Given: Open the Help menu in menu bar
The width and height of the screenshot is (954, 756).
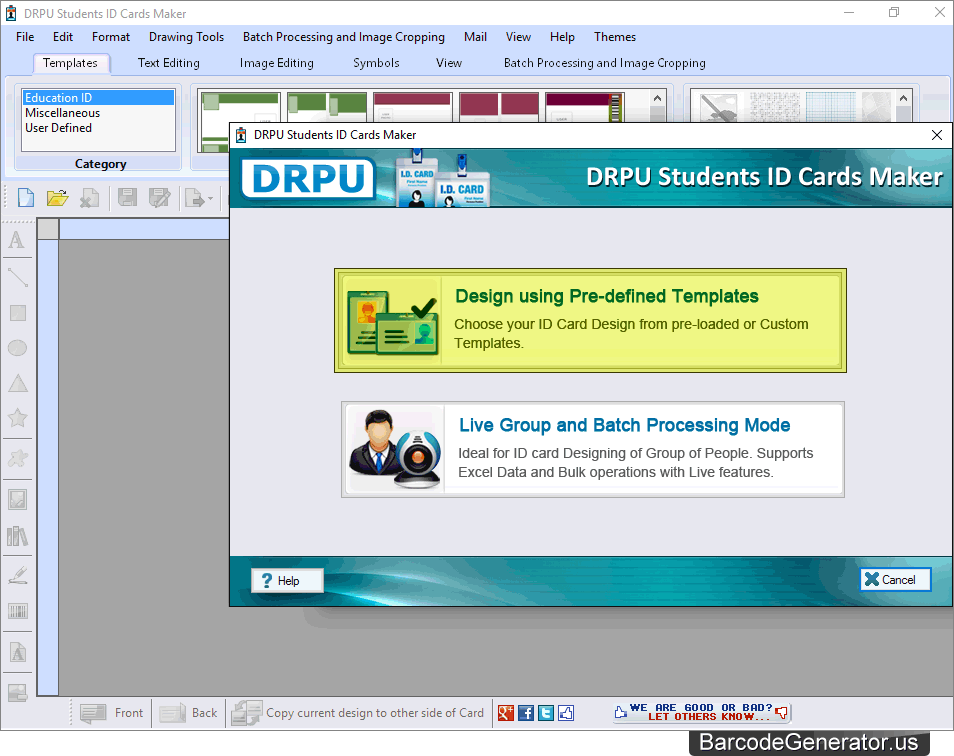Looking at the screenshot, I should pyautogui.click(x=562, y=37).
